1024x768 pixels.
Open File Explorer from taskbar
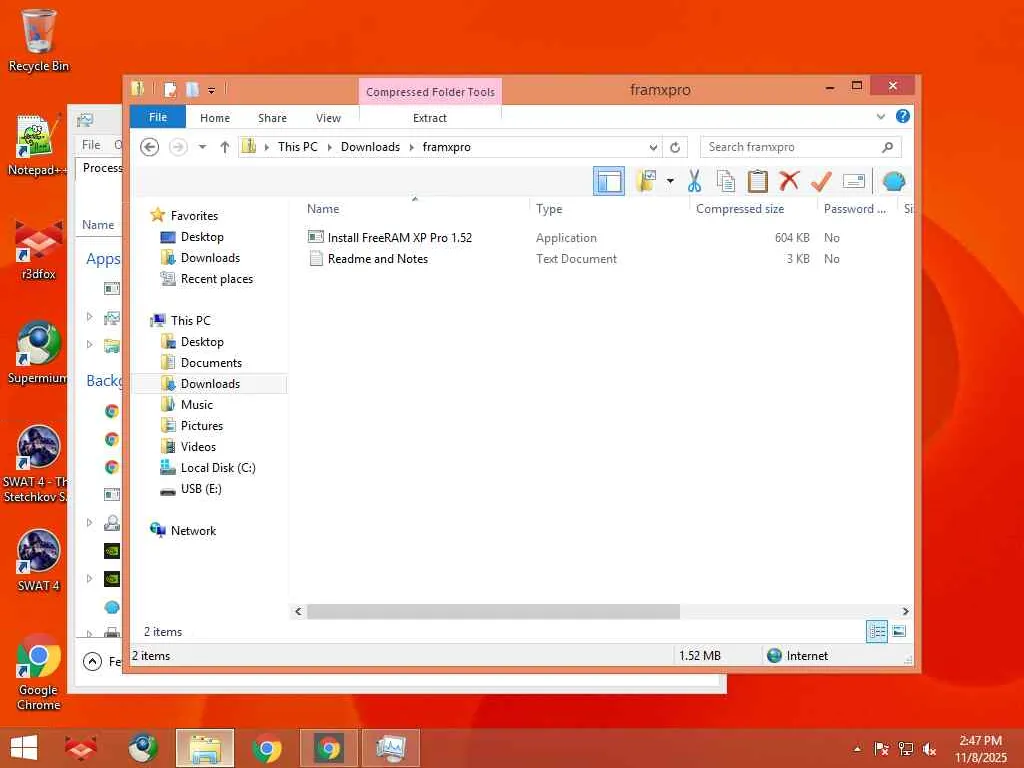coord(204,748)
